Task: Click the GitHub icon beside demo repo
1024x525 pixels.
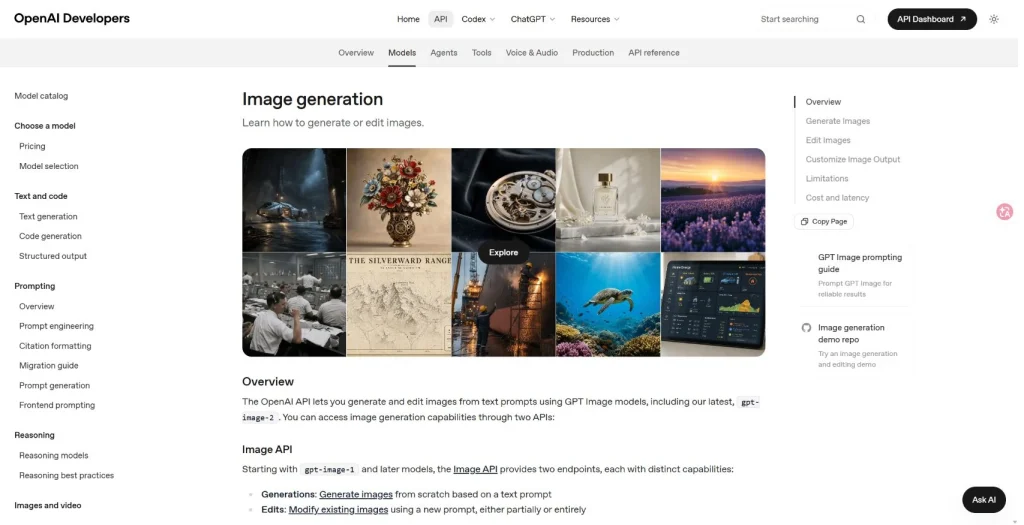Action: click(x=807, y=328)
